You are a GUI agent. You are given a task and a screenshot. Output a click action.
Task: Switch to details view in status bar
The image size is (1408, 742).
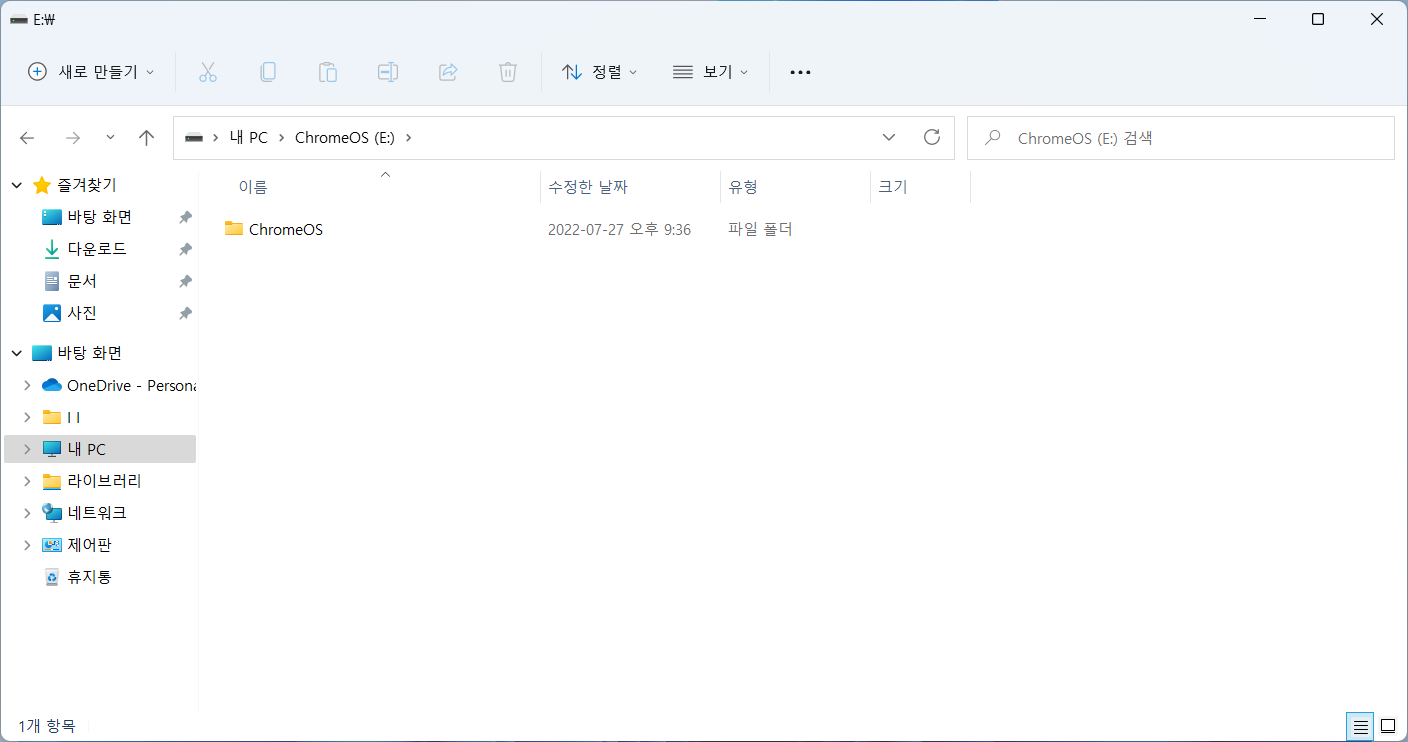tap(1360, 726)
